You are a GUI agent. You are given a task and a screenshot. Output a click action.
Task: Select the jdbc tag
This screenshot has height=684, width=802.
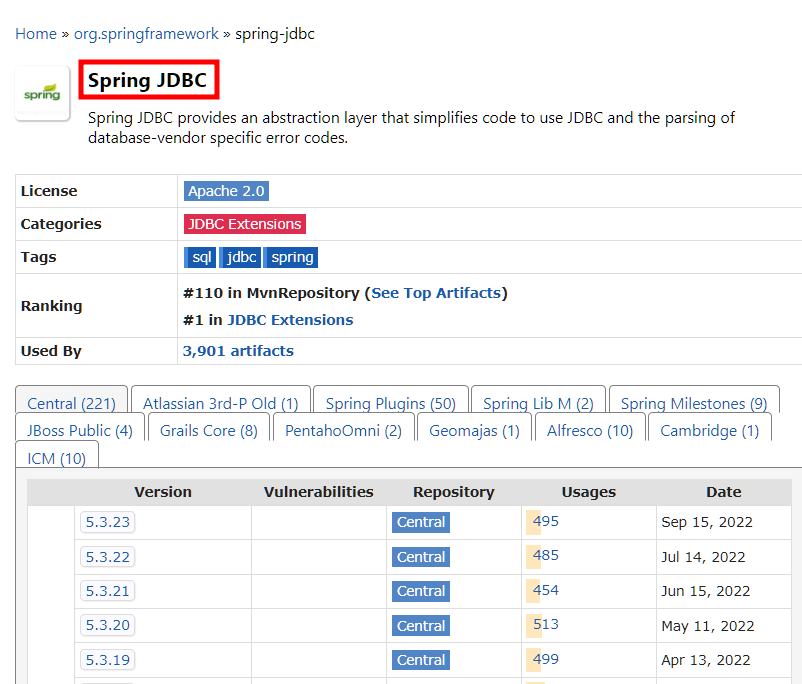pyautogui.click(x=240, y=257)
